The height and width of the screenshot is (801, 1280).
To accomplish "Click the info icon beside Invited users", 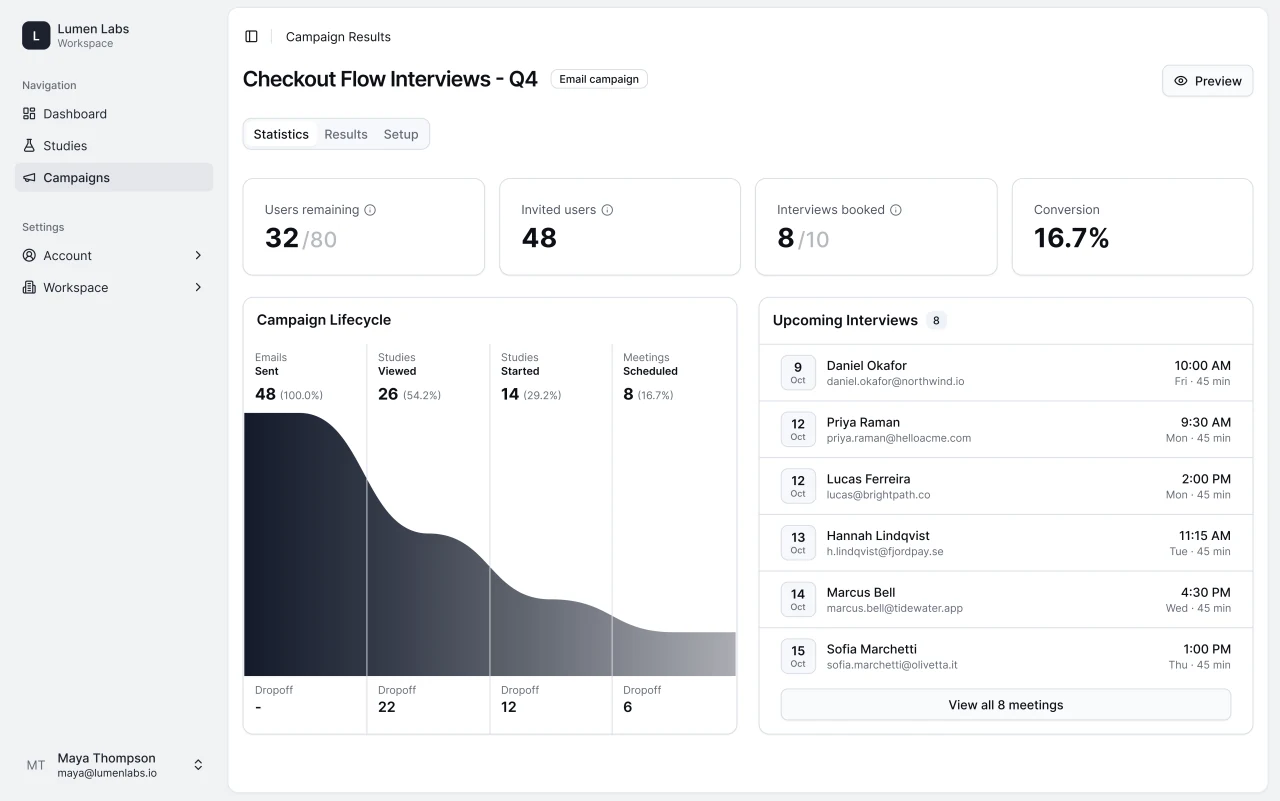I will click(607, 210).
